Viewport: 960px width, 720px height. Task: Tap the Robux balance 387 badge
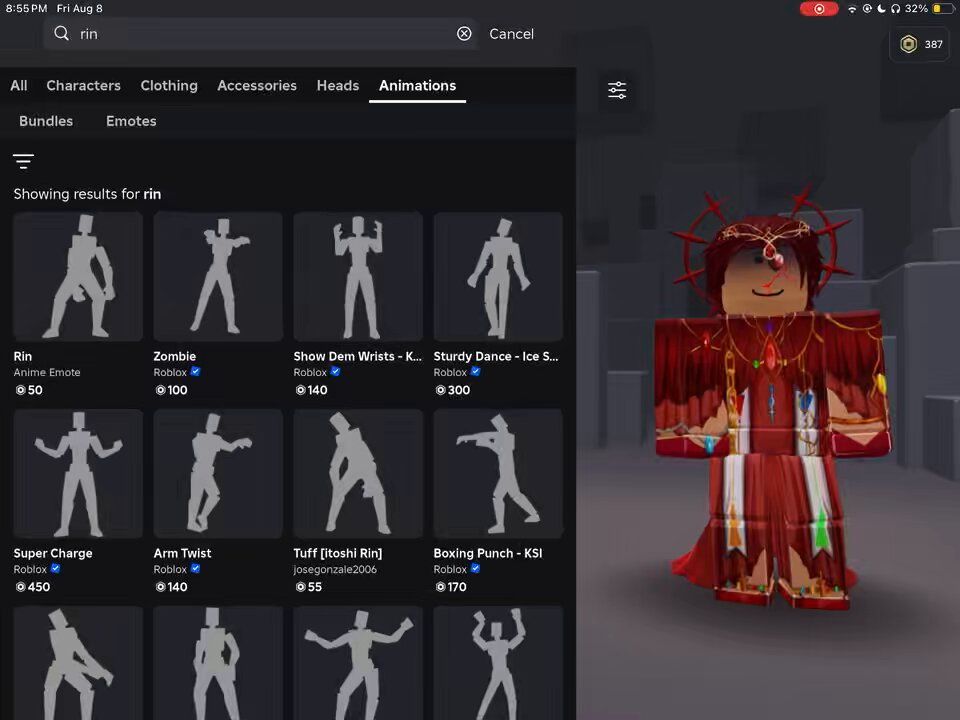pos(920,44)
